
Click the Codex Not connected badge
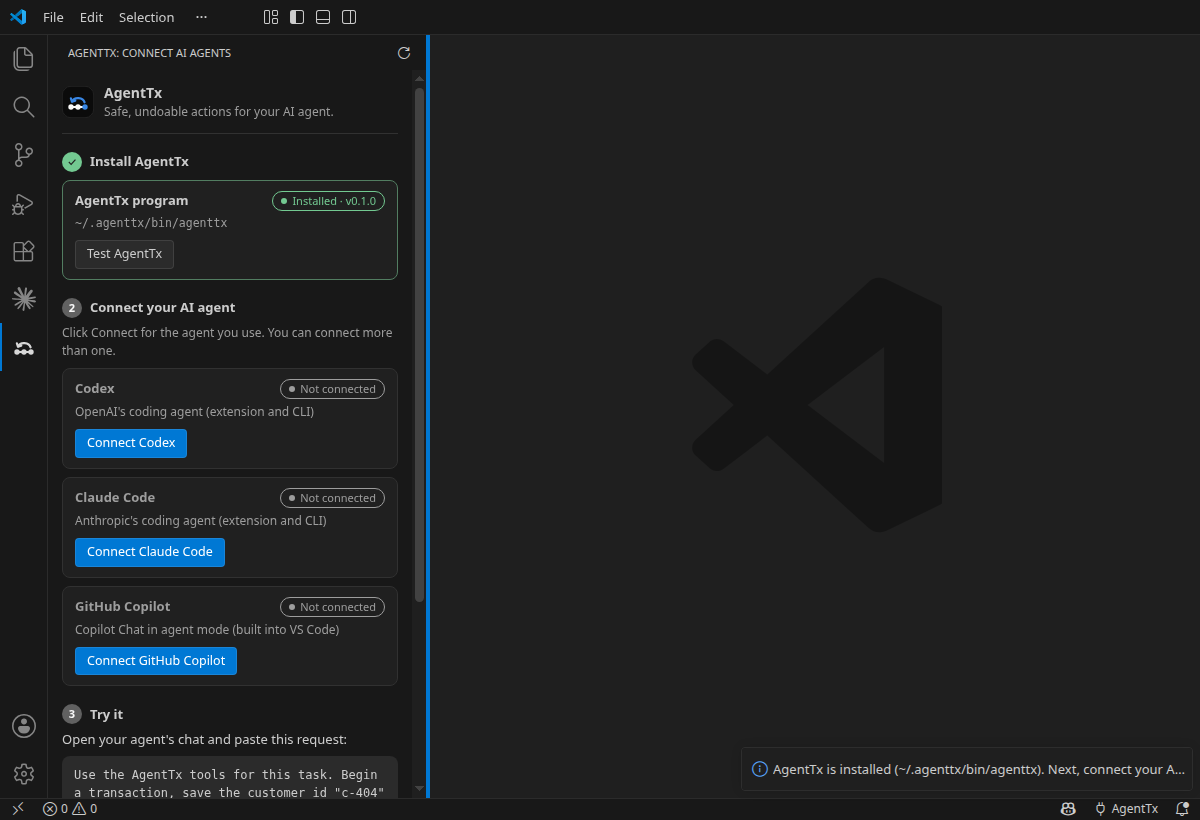point(332,389)
